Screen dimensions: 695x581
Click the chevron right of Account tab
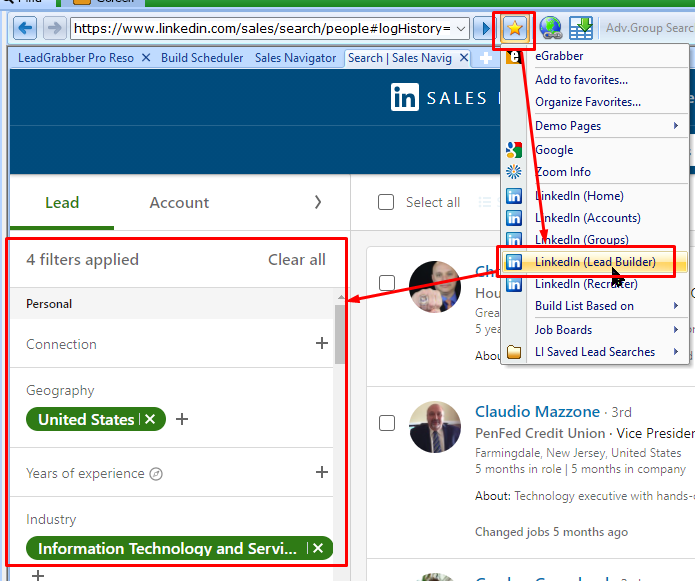click(x=318, y=202)
